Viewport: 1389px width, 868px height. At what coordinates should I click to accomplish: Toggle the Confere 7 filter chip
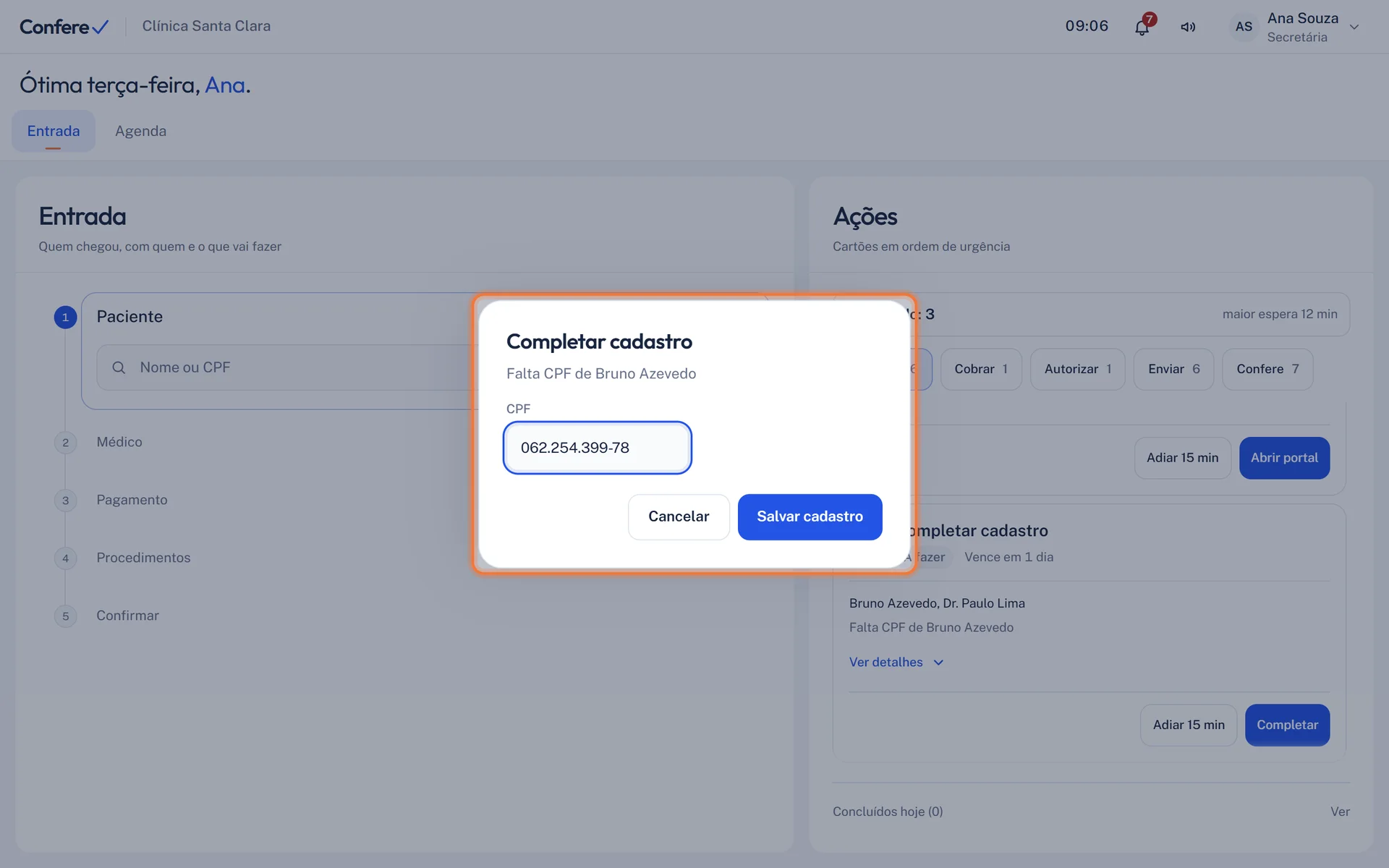click(1267, 369)
